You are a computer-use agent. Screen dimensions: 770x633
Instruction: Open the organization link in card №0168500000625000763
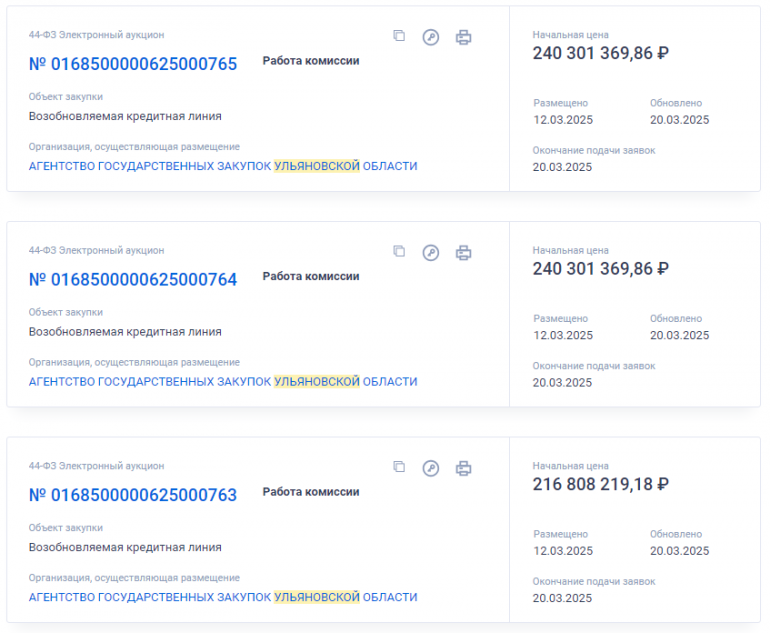223,597
